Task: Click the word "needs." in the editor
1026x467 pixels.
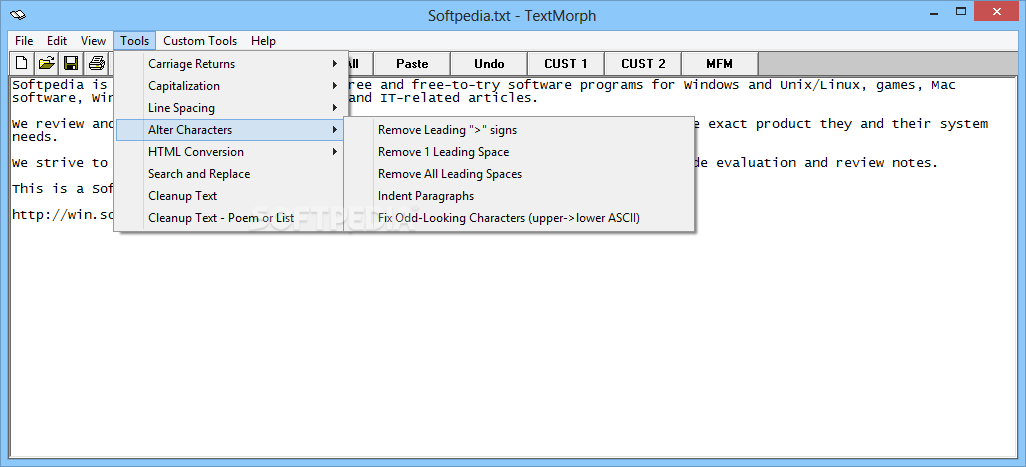Action: pos(35,137)
